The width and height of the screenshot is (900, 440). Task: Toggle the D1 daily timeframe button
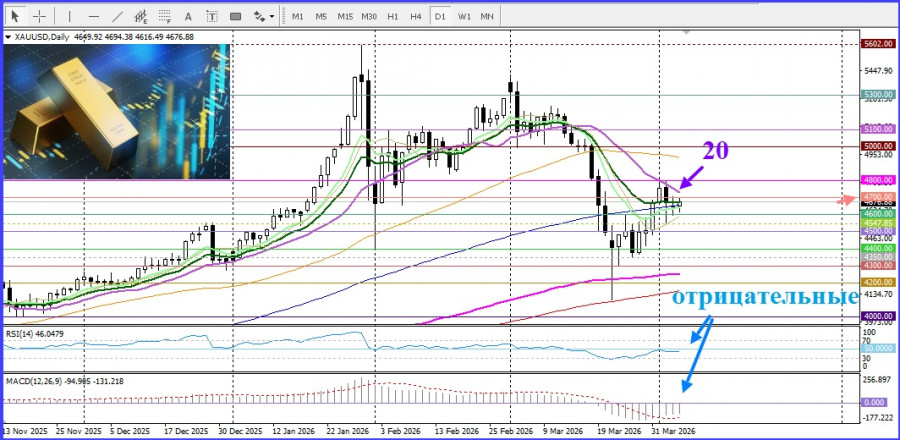[440, 17]
